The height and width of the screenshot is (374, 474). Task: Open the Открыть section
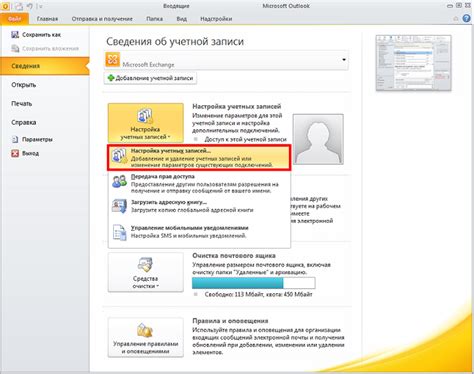coord(24,85)
